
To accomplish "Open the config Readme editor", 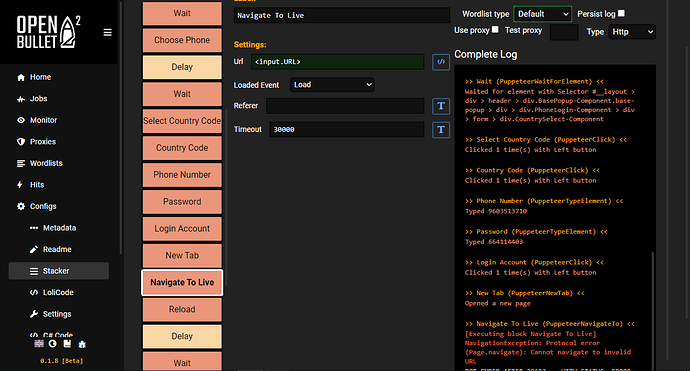I will click(x=57, y=250).
